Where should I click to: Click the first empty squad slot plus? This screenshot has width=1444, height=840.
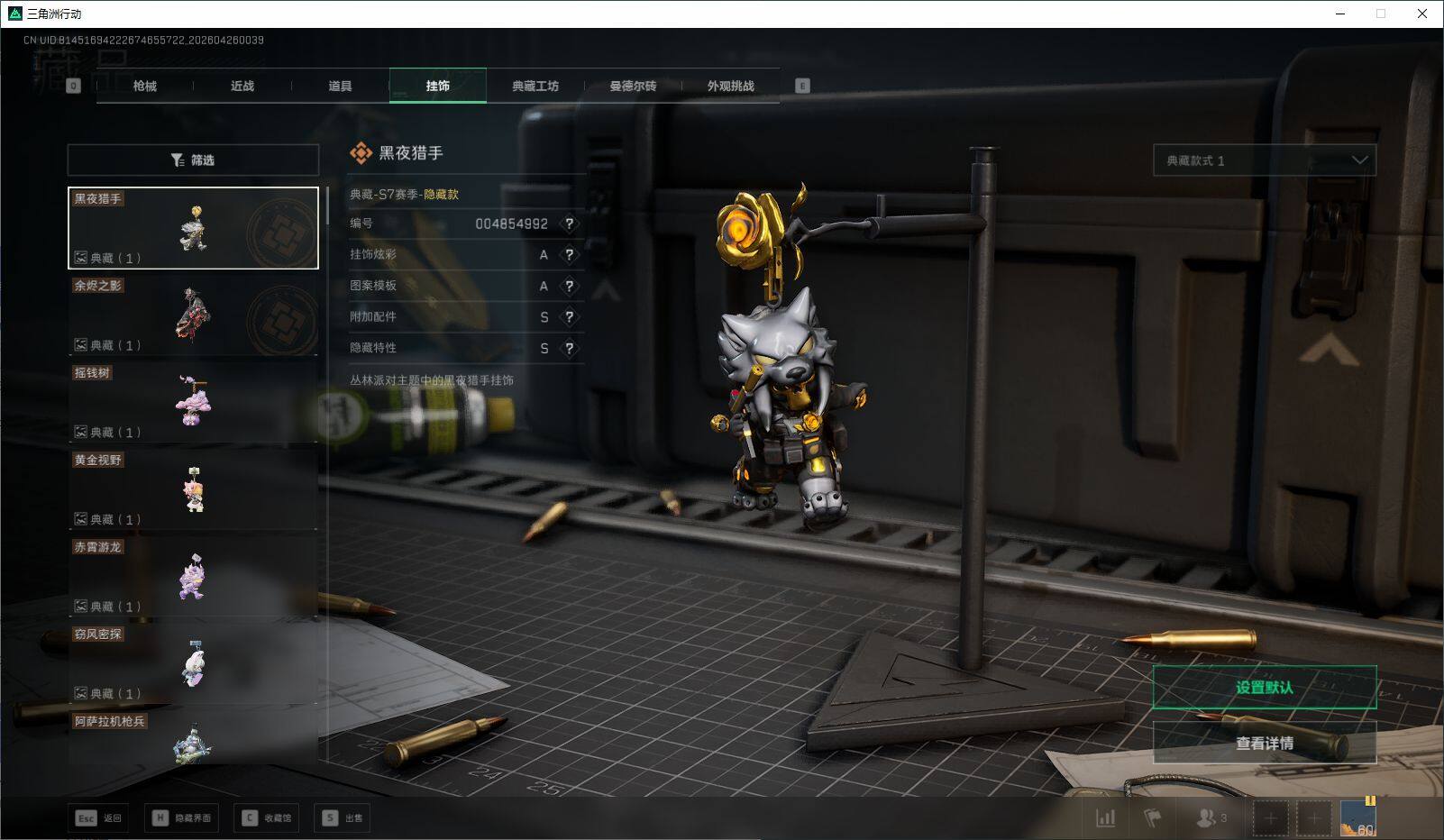tap(1270, 818)
